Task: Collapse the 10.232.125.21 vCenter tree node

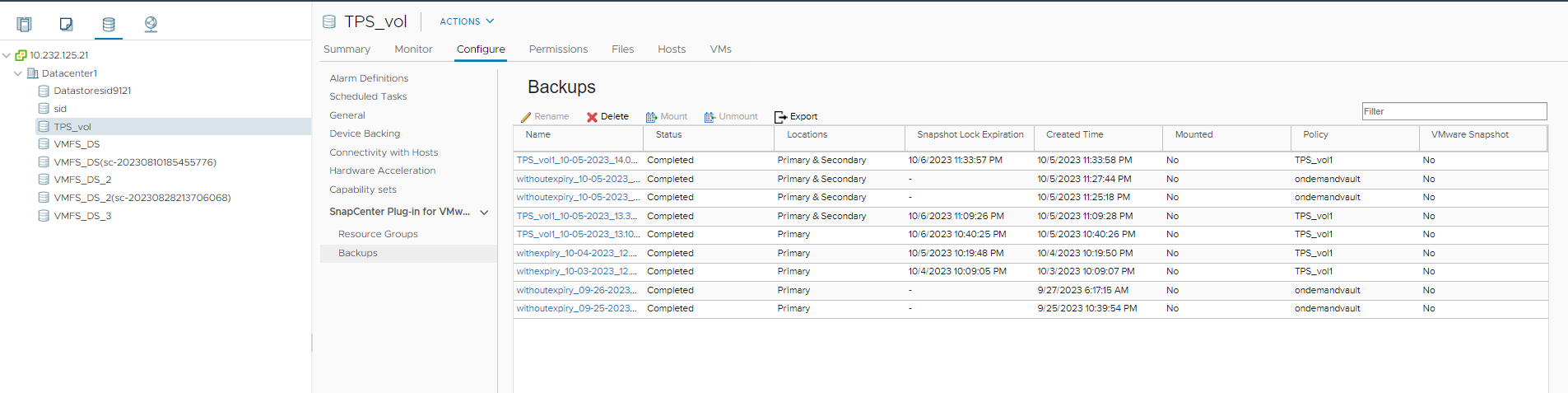Action: pos(7,55)
